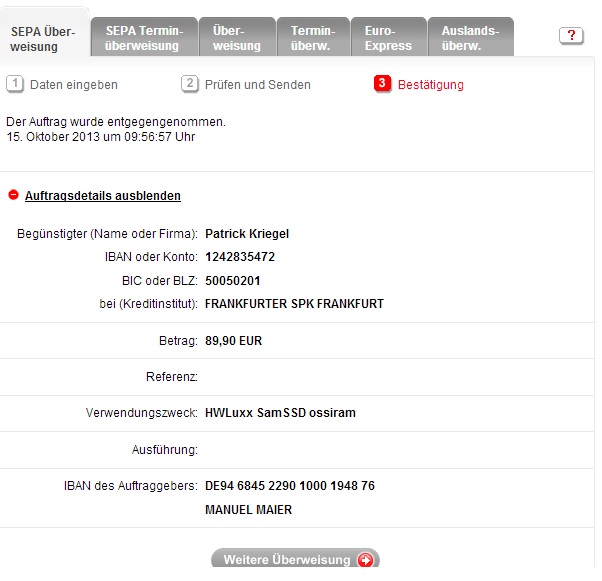The image size is (602, 581).
Task: Click the red question mark help icon
Action: point(571,36)
